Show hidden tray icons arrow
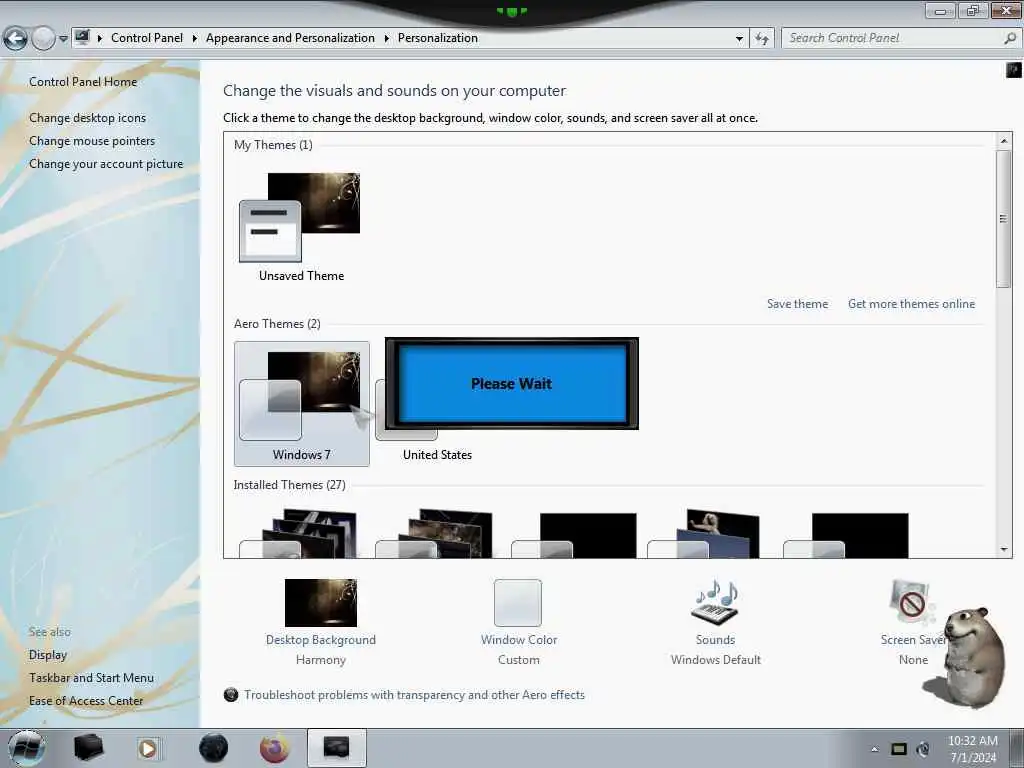Image resolution: width=1024 pixels, height=768 pixels. tap(874, 749)
